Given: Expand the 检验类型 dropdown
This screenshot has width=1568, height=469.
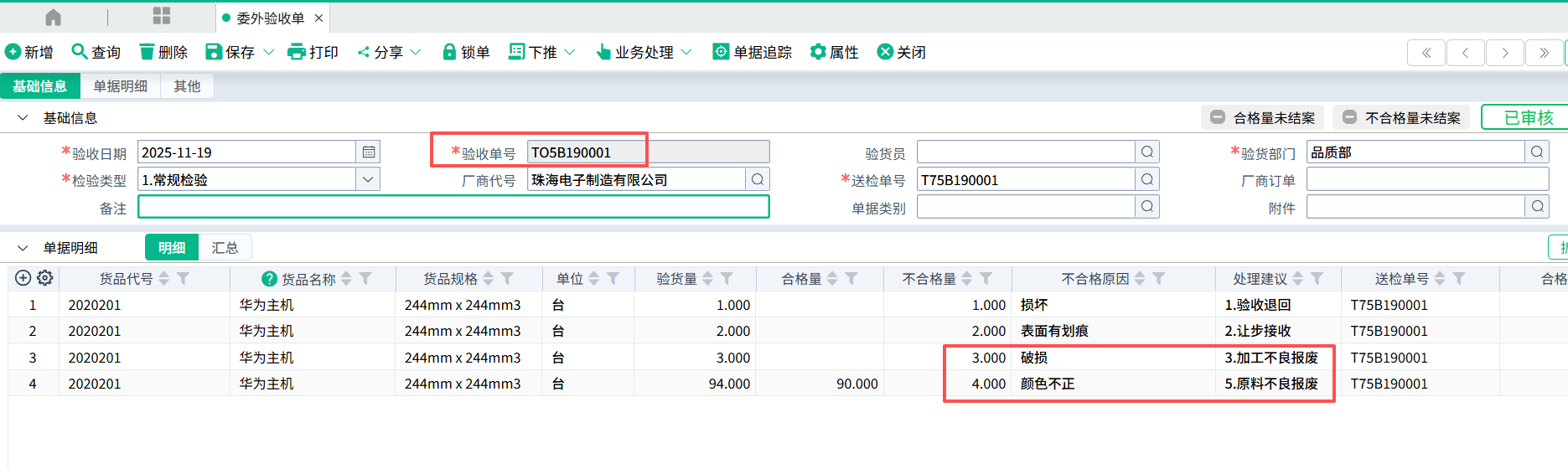Looking at the screenshot, I should pyautogui.click(x=368, y=179).
